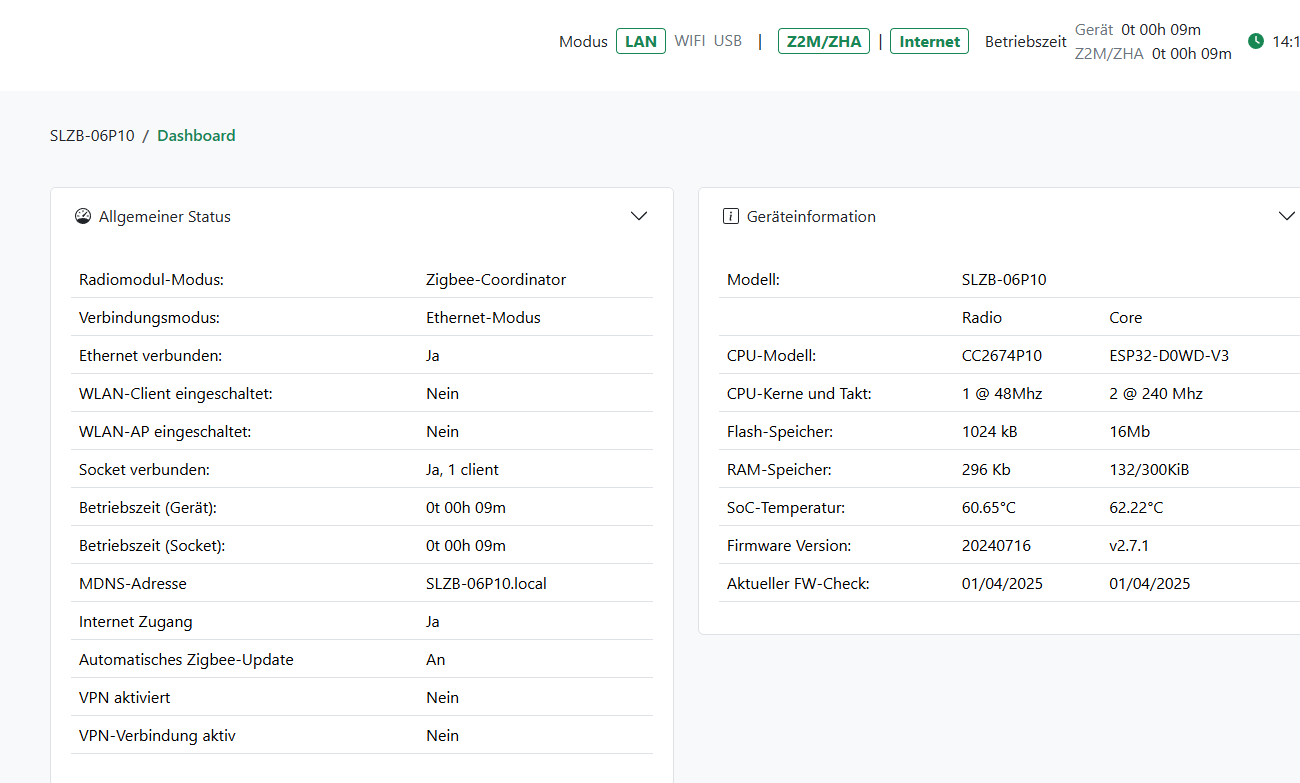Viewport: 1300px width, 783px height.
Task: Click the CC2674P10 radio CPU value
Action: tap(1001, 356)
